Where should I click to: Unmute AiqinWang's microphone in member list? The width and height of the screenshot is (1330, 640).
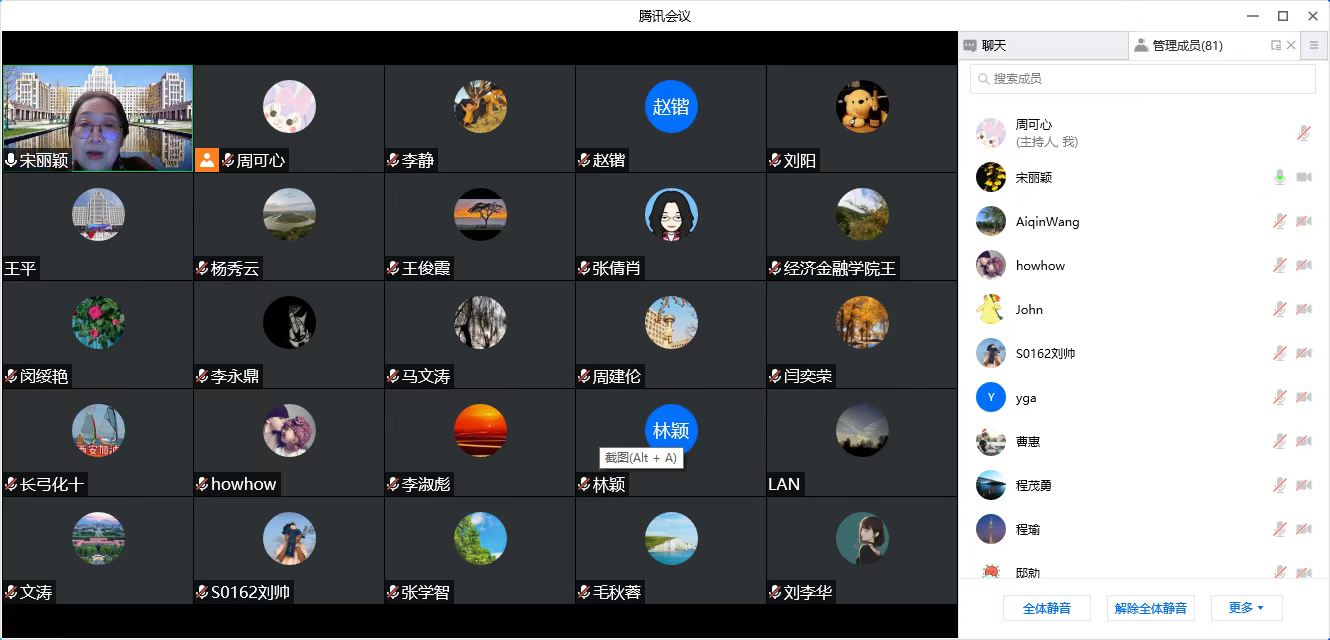[1279, 221]
